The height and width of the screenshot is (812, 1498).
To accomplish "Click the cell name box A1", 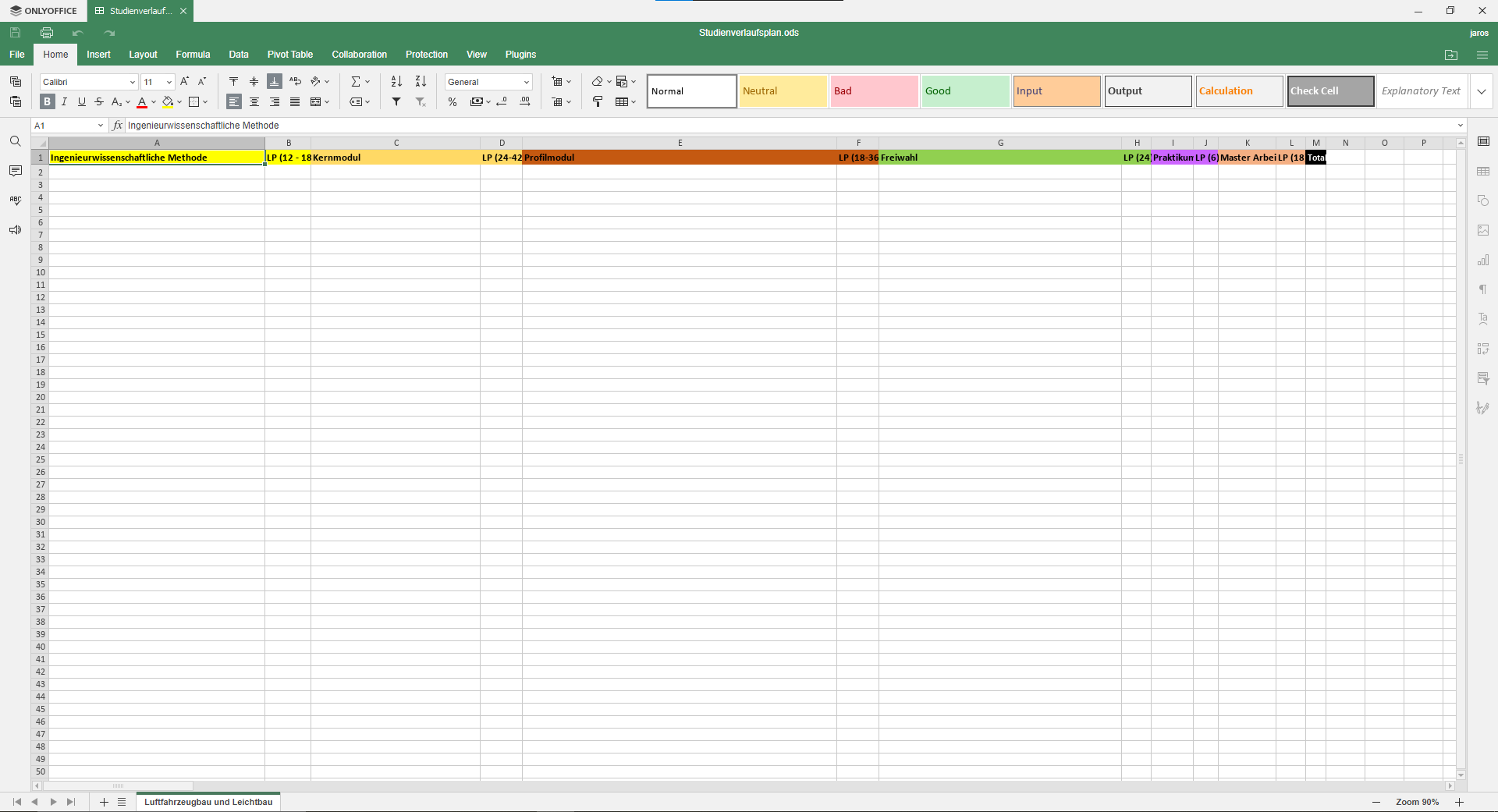I will [62, 126].
